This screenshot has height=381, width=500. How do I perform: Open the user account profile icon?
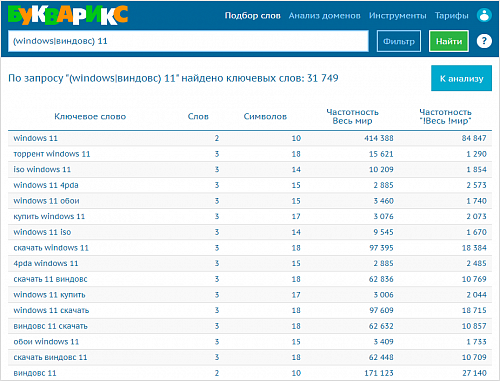[484, 15]
